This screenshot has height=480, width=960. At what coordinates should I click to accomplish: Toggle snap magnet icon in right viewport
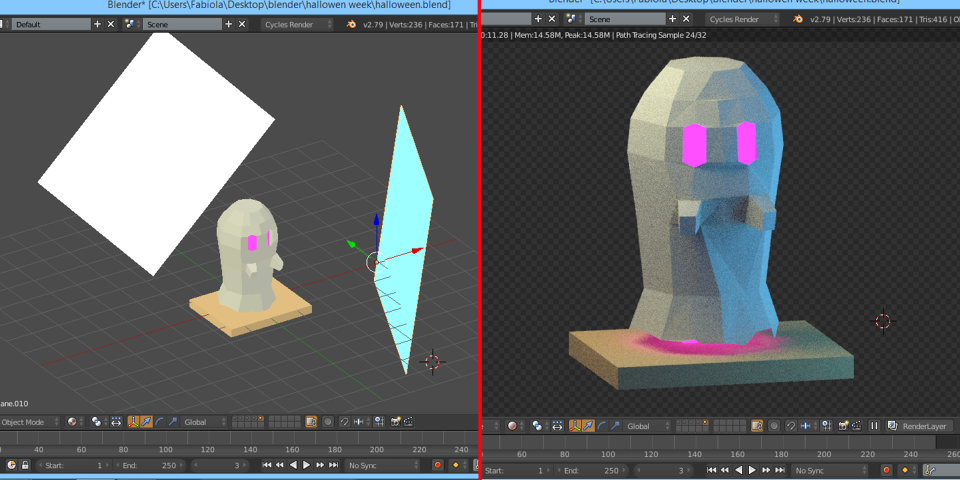coord(791,426)
